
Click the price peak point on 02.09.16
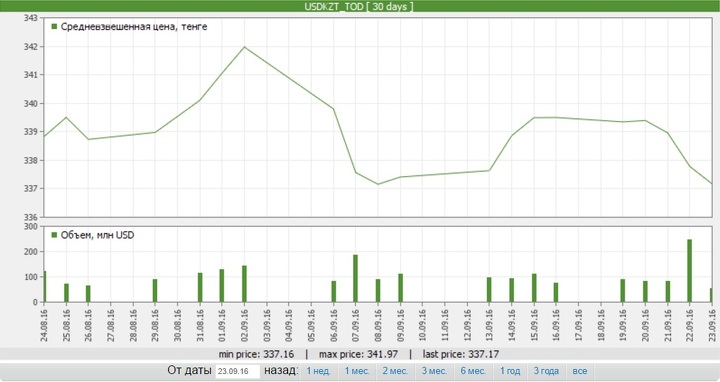[x=244, y=47]
